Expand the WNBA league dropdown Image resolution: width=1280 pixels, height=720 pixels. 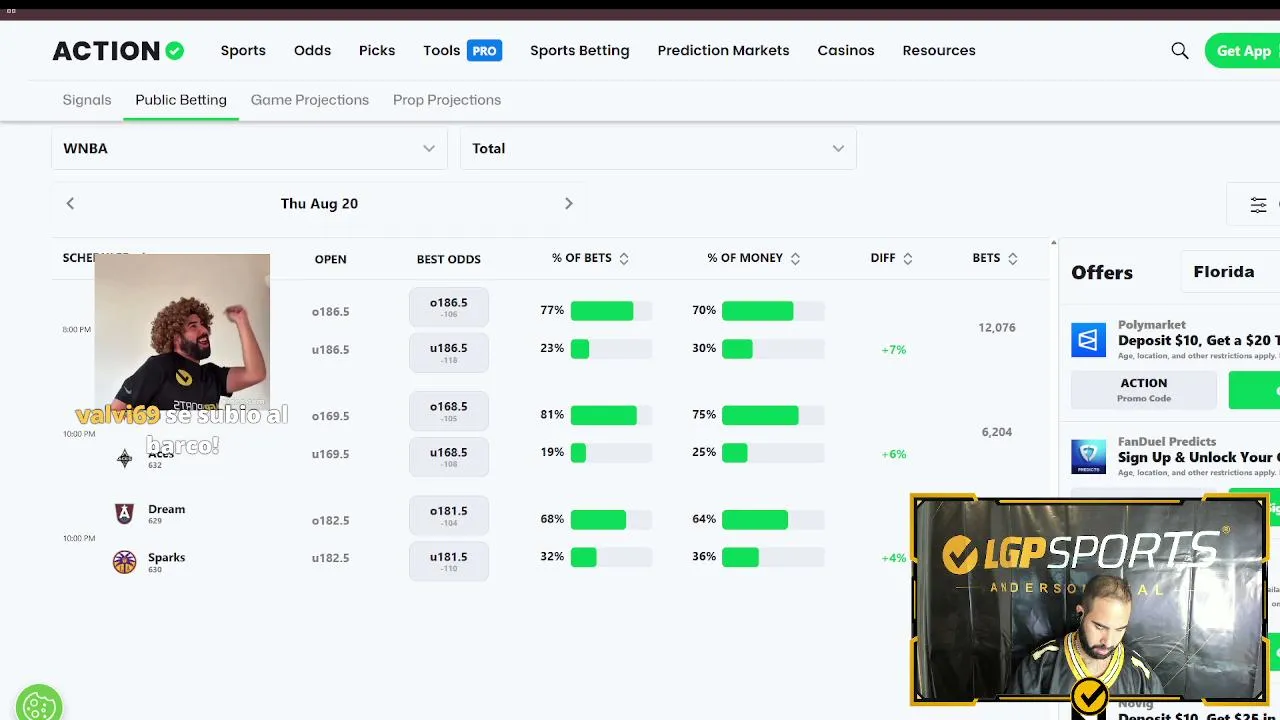(x=249, y=148)
